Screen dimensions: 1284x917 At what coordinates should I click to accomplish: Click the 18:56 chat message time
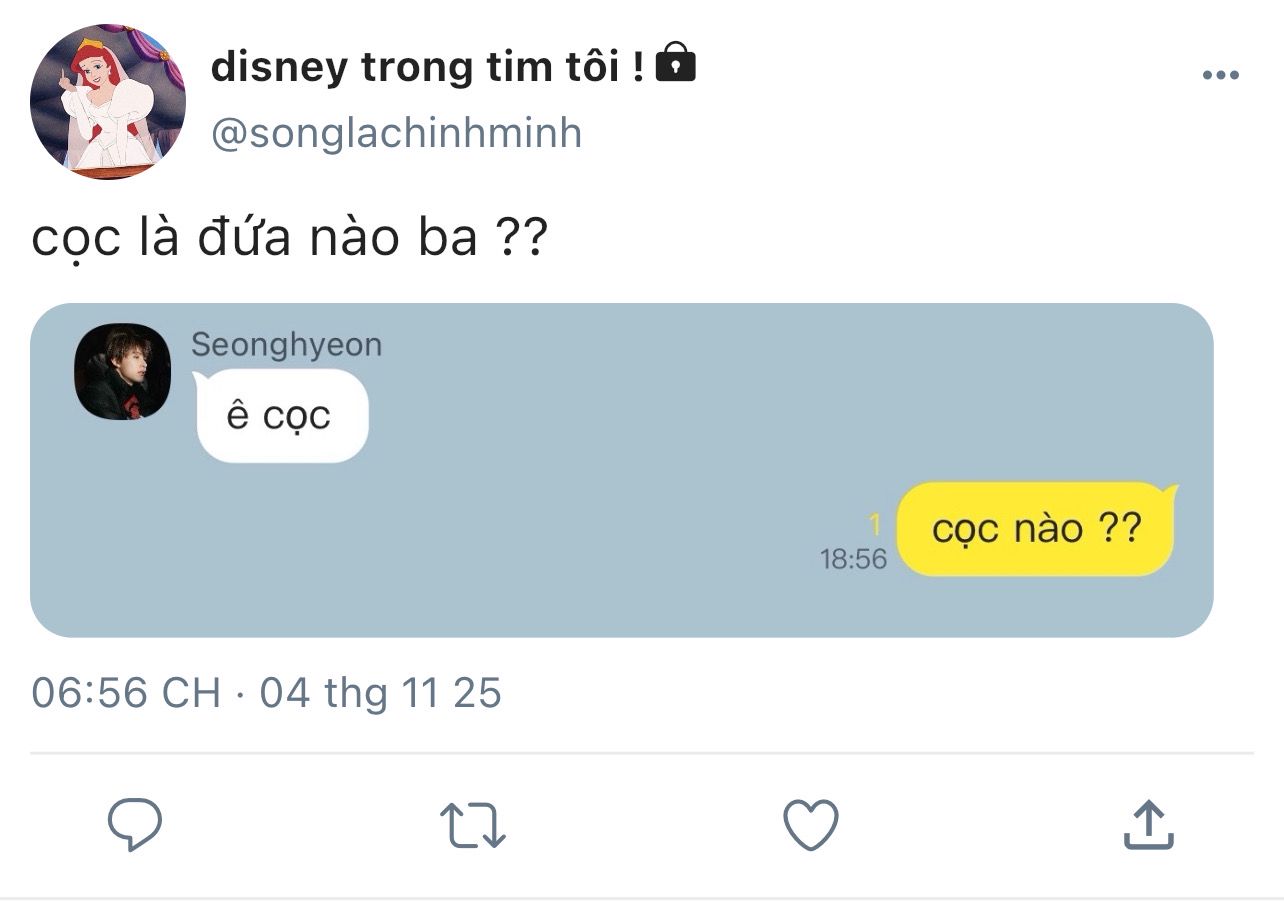[x=853, y=559]
